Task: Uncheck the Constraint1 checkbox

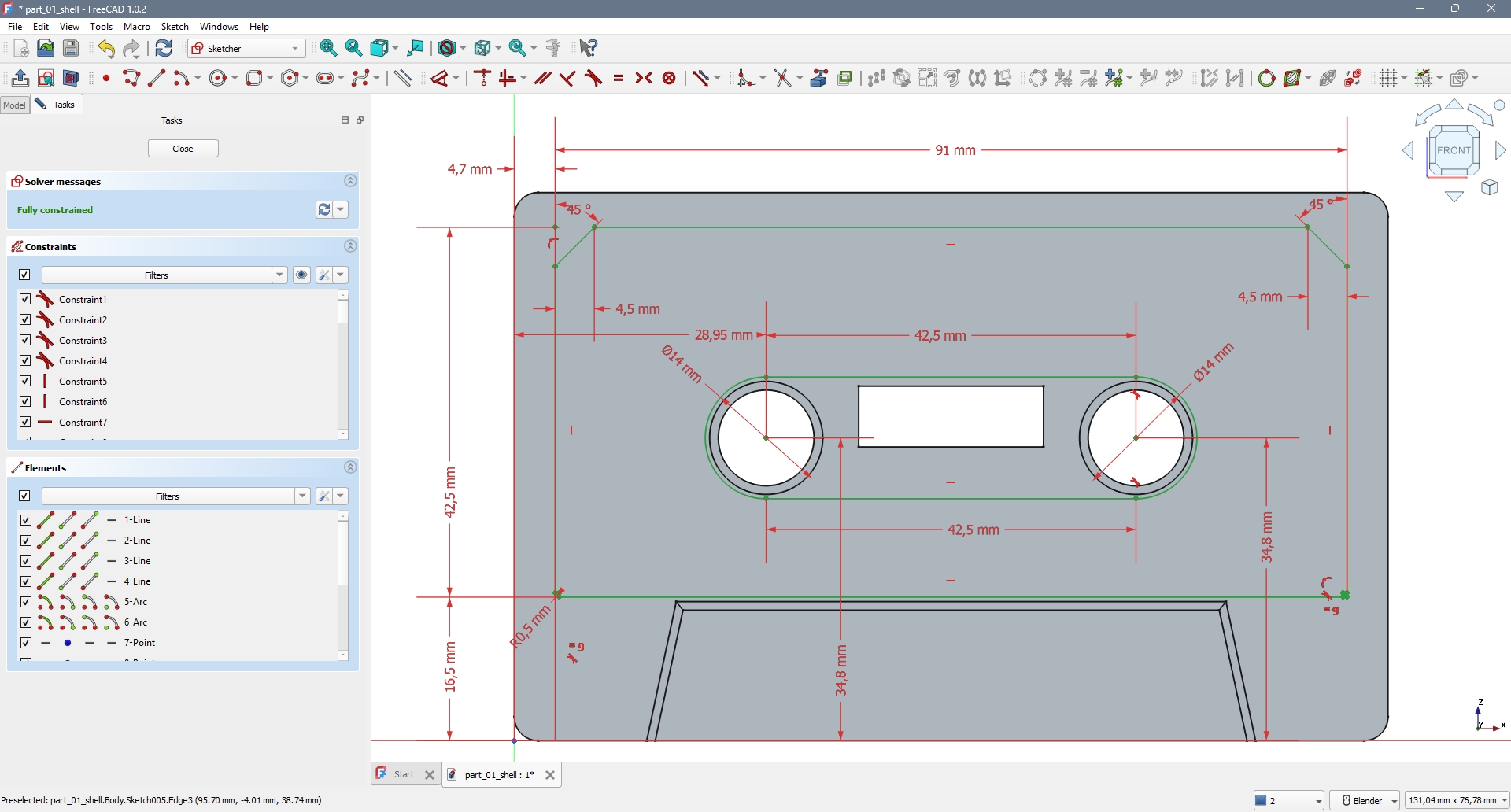Action: [25, 299]
